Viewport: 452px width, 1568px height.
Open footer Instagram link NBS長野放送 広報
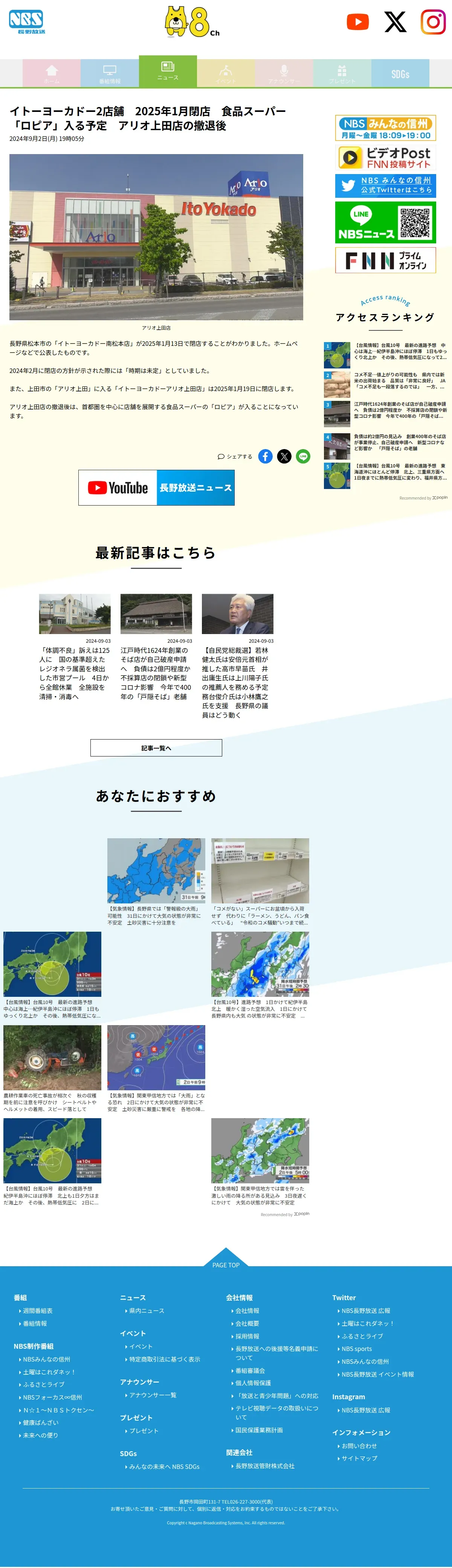pyautogui.click(x=366, y=1410)
